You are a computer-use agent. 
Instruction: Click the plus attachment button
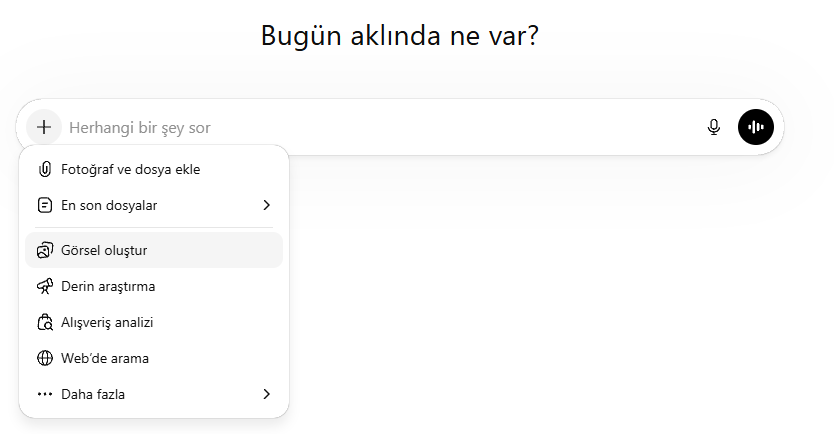(x=44, y=127)
